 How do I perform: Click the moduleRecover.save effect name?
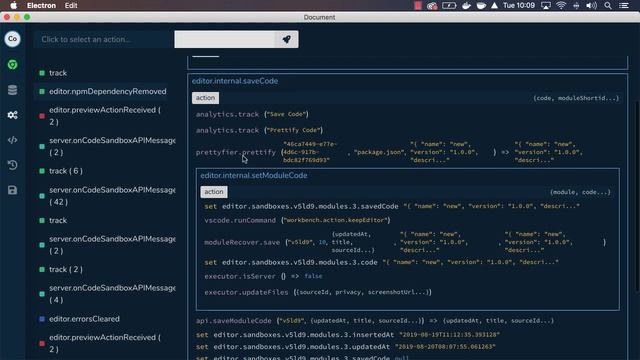tap(242, 242)
